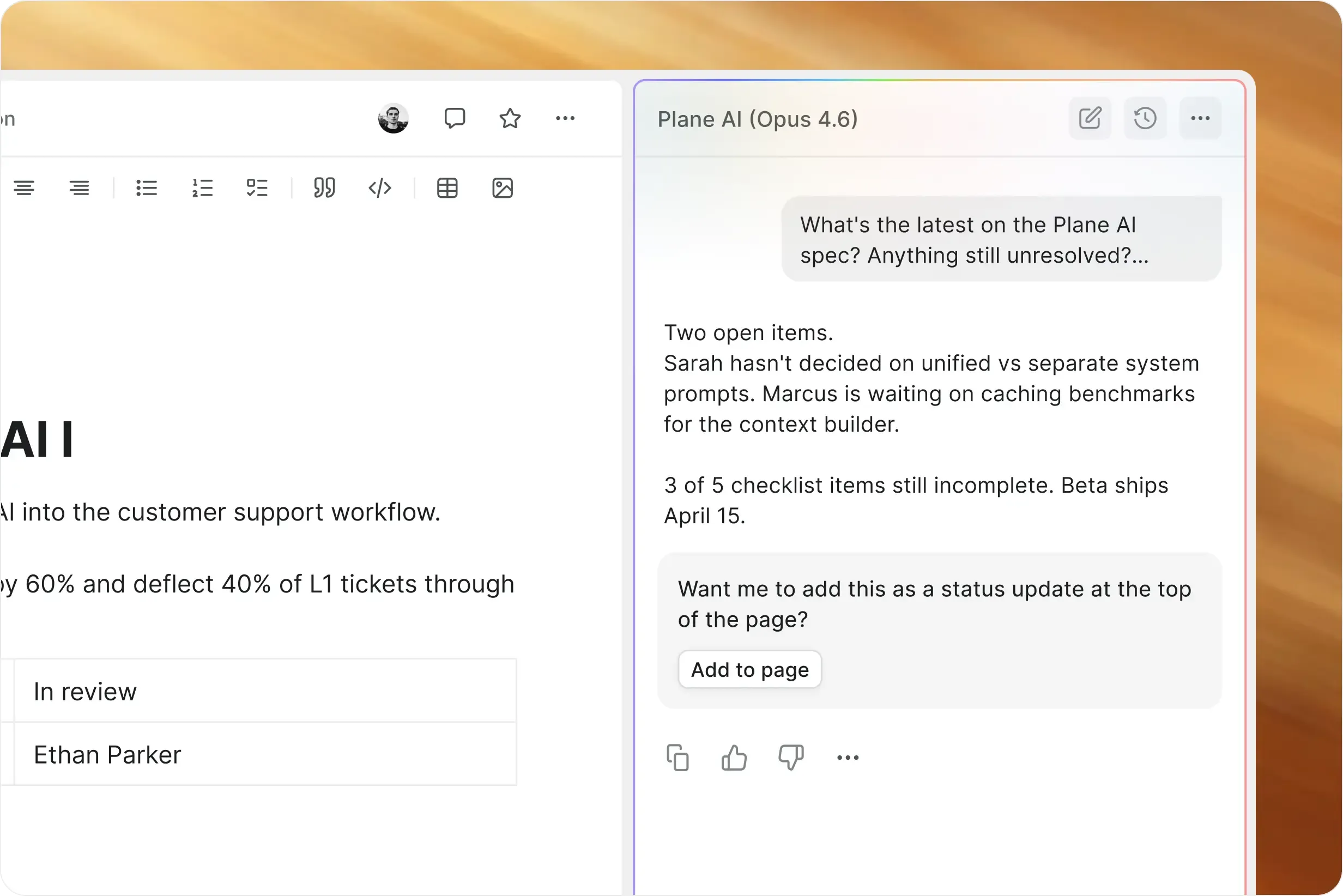The image size is (1343, 896).
Task: Insert a table
Action: [447, 188]
